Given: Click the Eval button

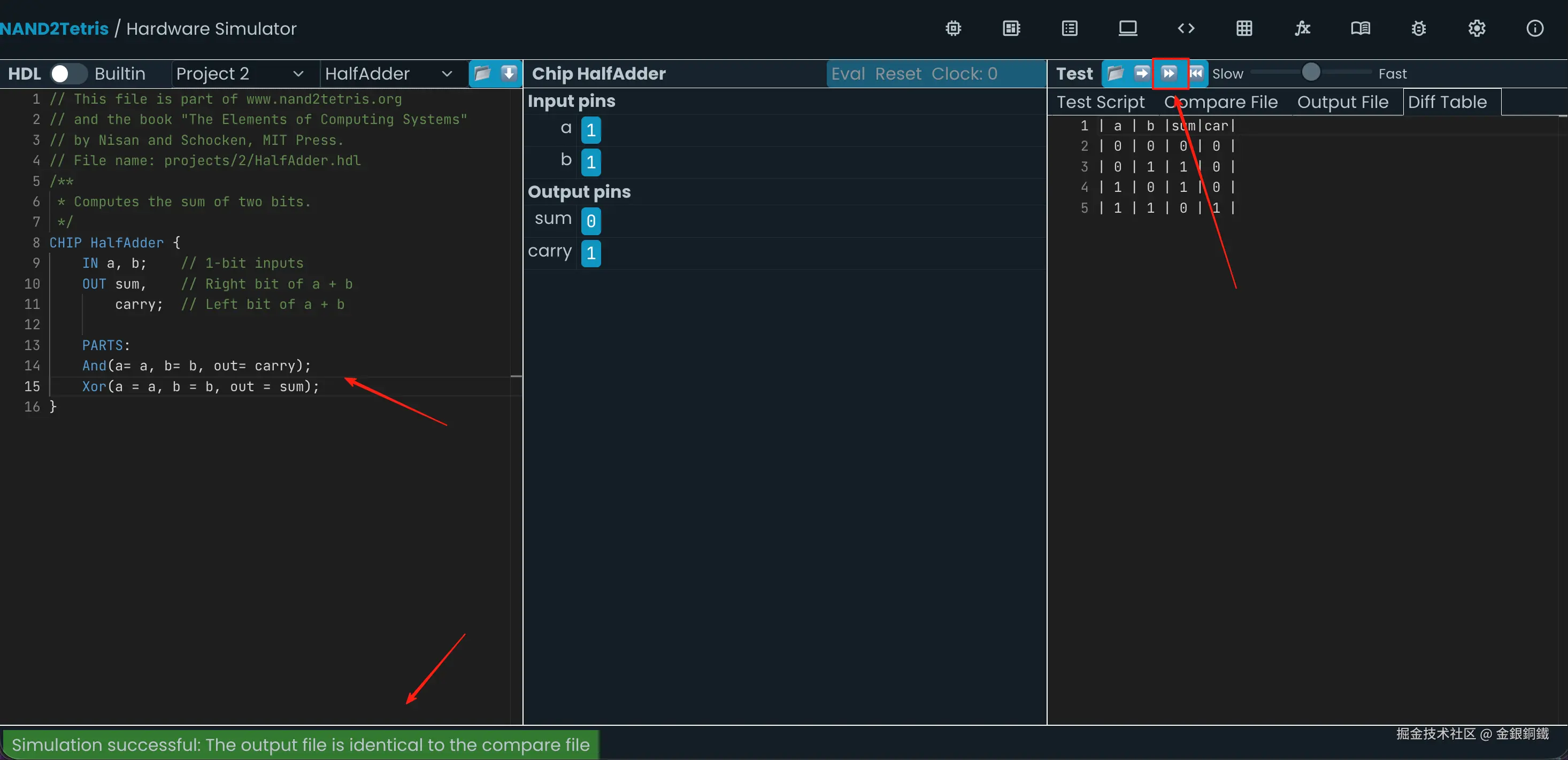Looking at the screenshot, I should click(x=848, y=74).
